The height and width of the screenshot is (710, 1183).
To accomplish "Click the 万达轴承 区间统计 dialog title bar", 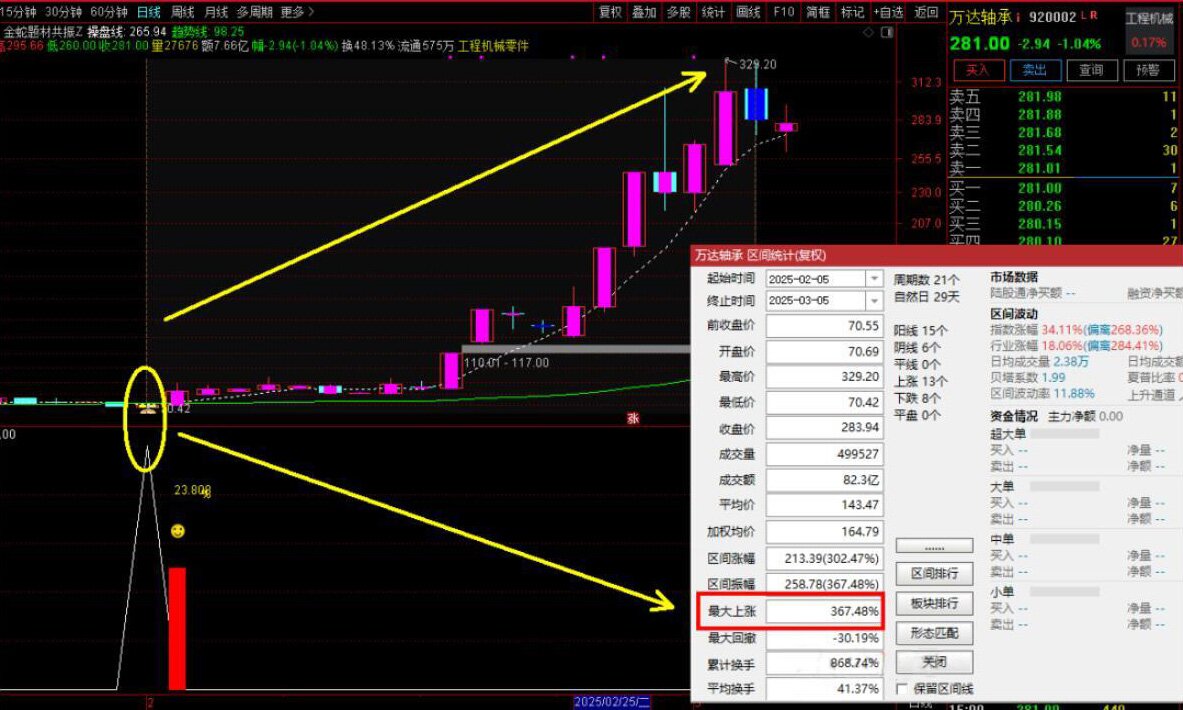I will [x=936, y=255].
